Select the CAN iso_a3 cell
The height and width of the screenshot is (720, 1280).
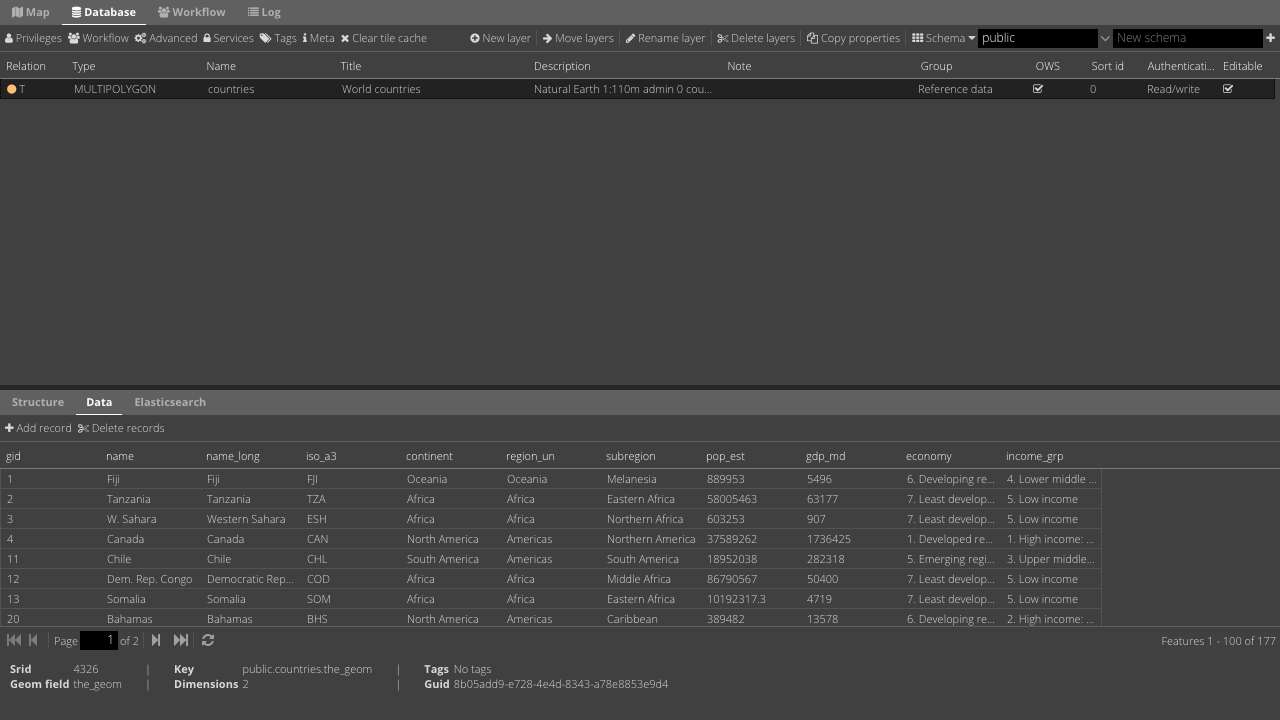click(318, 539)
